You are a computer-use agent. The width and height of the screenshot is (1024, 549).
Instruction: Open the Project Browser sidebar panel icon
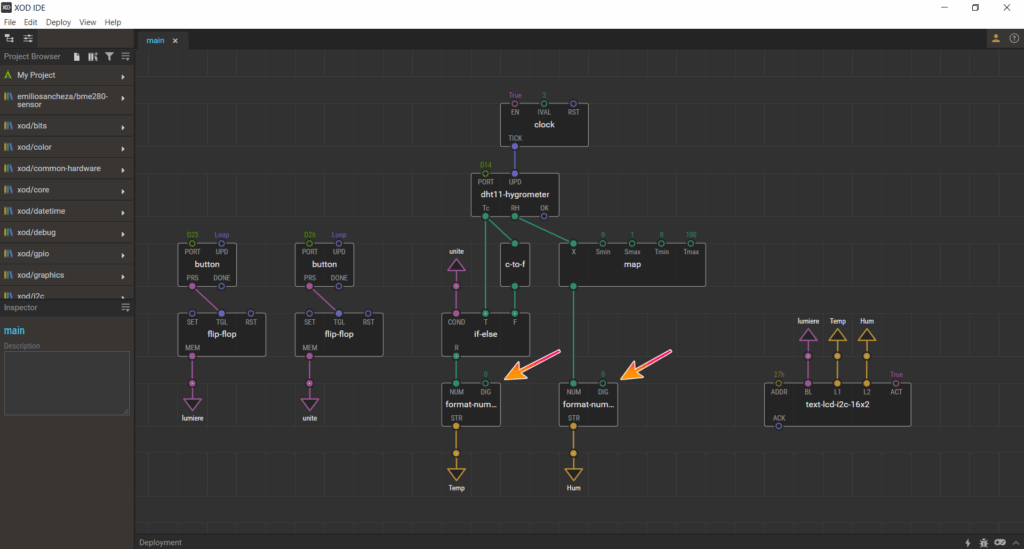pyautogui.click(x=9, y=39)
